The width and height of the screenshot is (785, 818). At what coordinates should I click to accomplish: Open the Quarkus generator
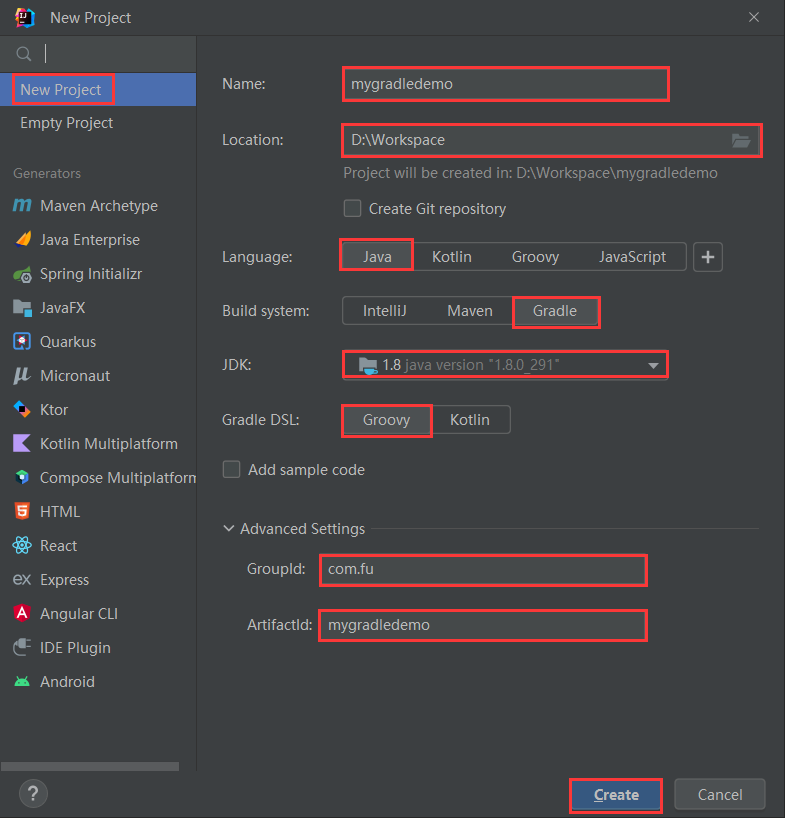[x=98, y=342]
